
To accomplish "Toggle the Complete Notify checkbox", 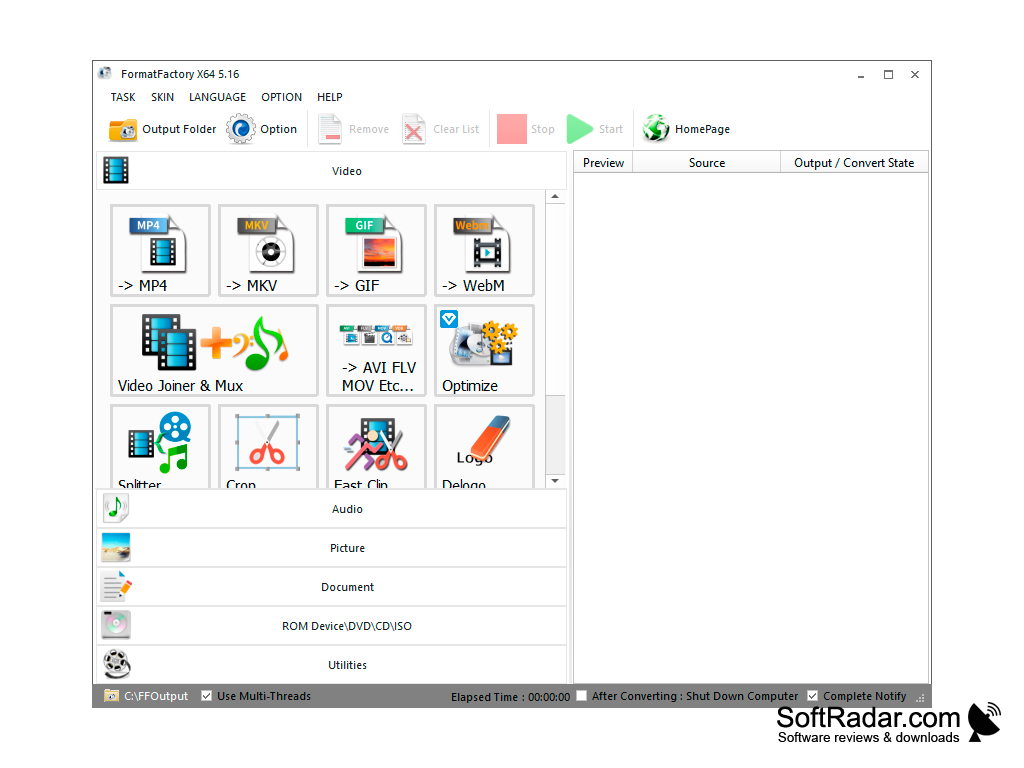I will coord(812,696).
